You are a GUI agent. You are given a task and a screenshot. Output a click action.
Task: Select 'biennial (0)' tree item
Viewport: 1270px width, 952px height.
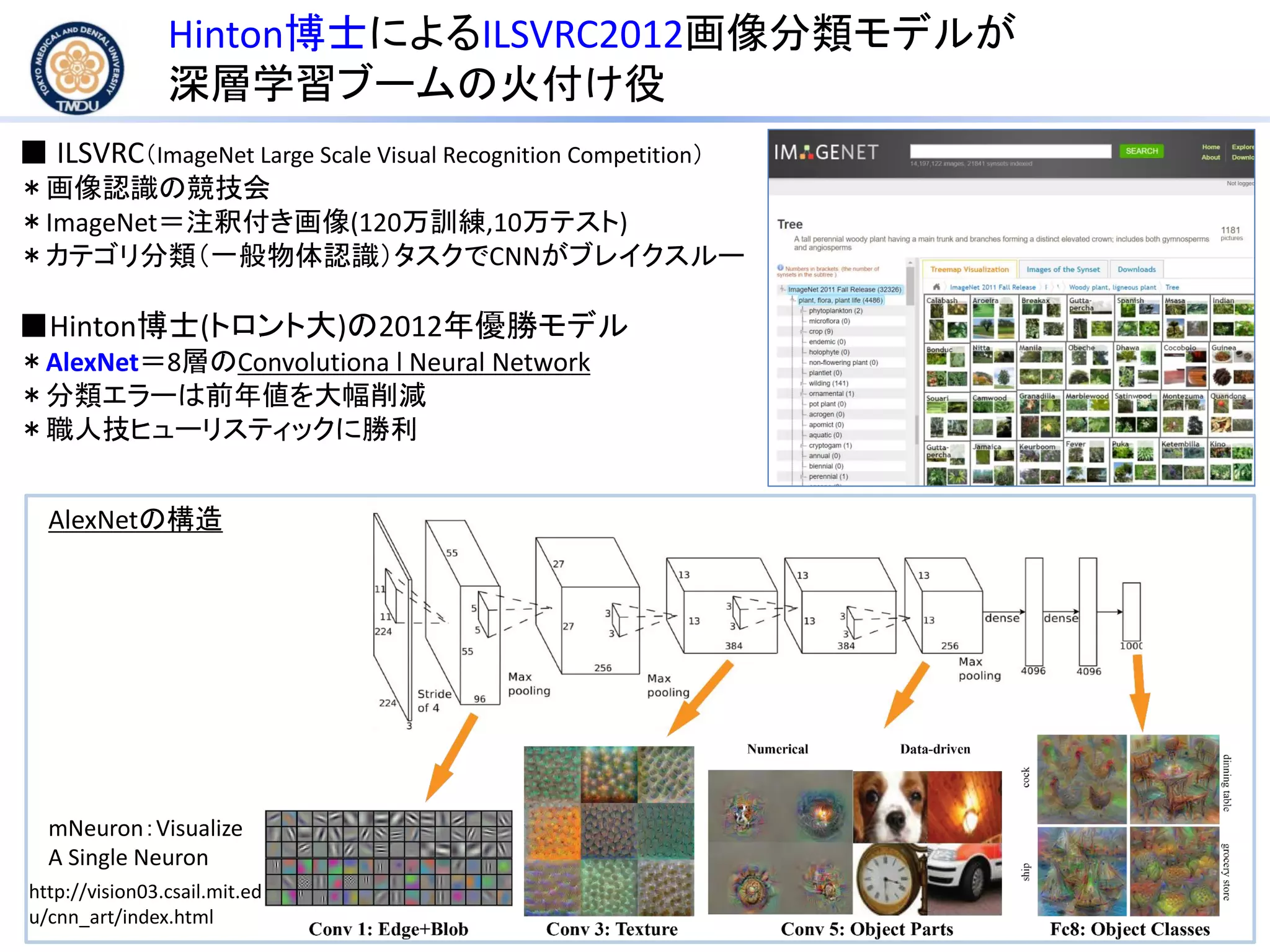(826, 465)
